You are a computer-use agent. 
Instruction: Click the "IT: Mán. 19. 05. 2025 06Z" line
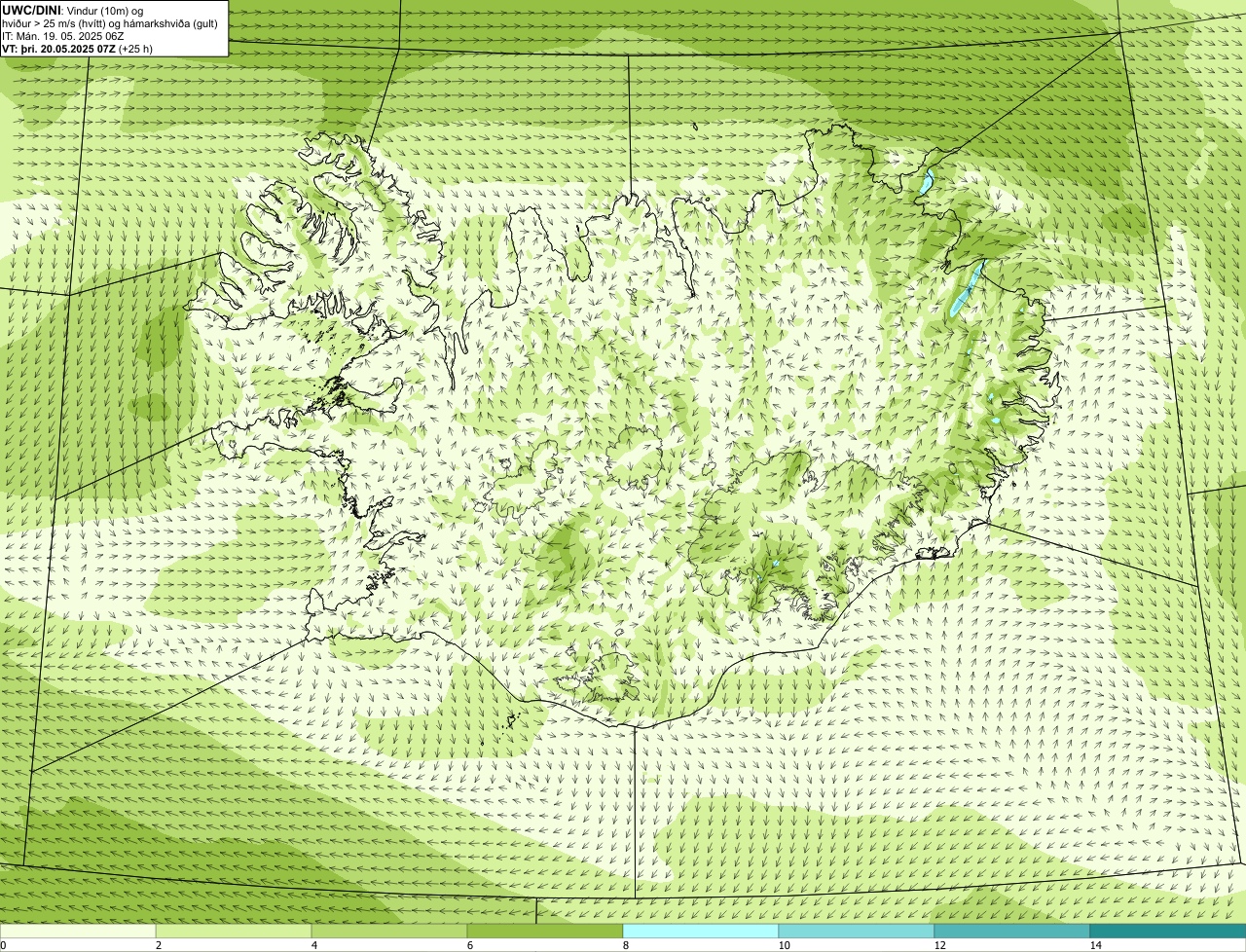[63, 35]
